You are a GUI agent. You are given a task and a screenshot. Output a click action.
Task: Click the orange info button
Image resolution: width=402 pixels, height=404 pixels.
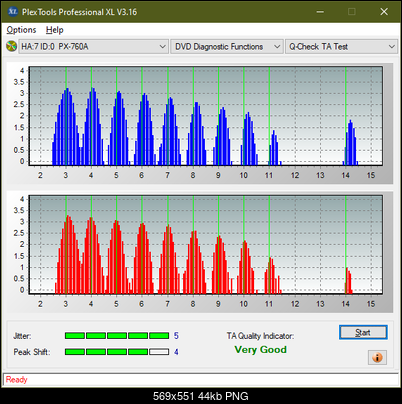point(377,358)
